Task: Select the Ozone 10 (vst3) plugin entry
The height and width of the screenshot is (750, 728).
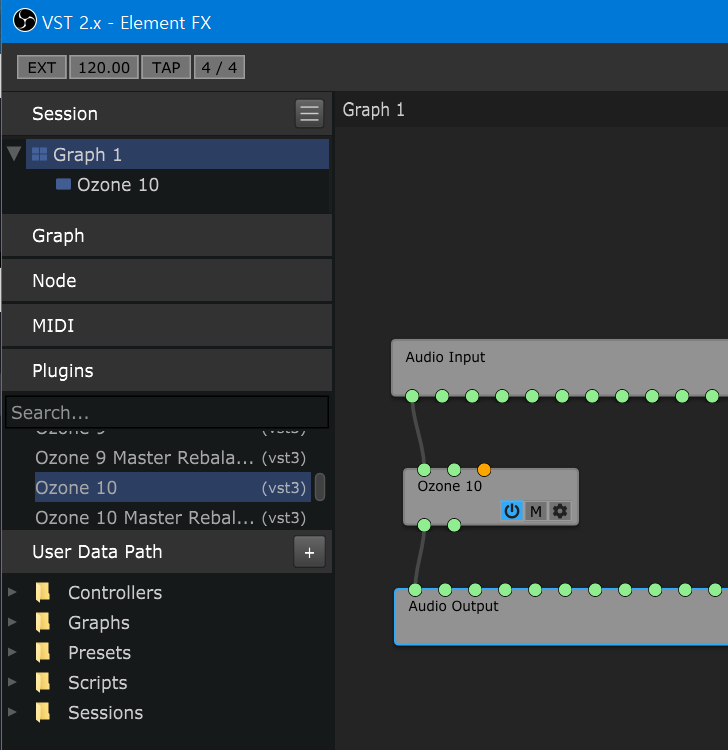Action: point(173,487)
